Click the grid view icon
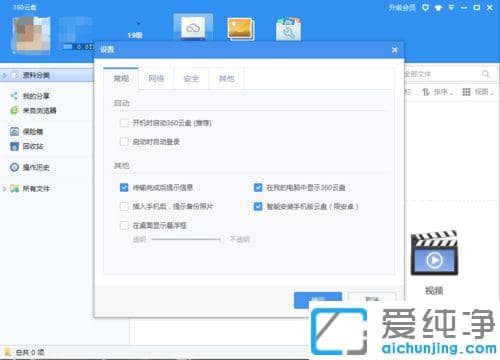 [466, 92]
